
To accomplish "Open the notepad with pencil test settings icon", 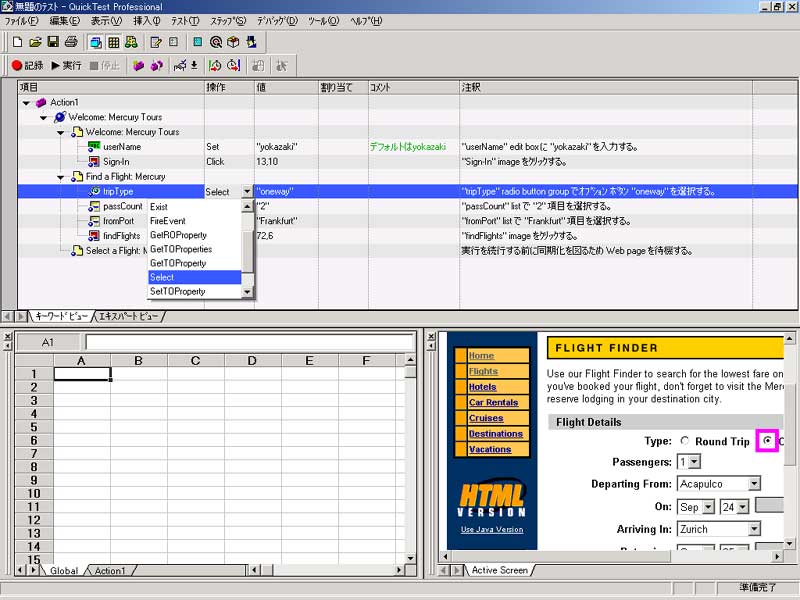I will coord(156,42).
